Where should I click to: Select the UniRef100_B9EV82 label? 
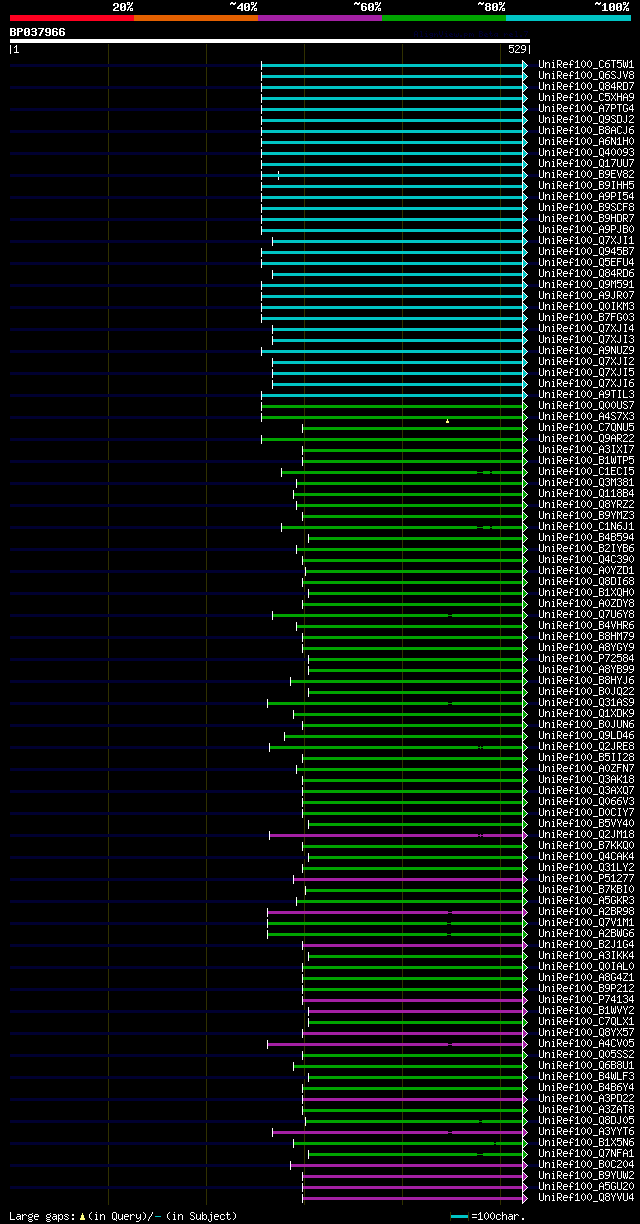tap(586, 174)
